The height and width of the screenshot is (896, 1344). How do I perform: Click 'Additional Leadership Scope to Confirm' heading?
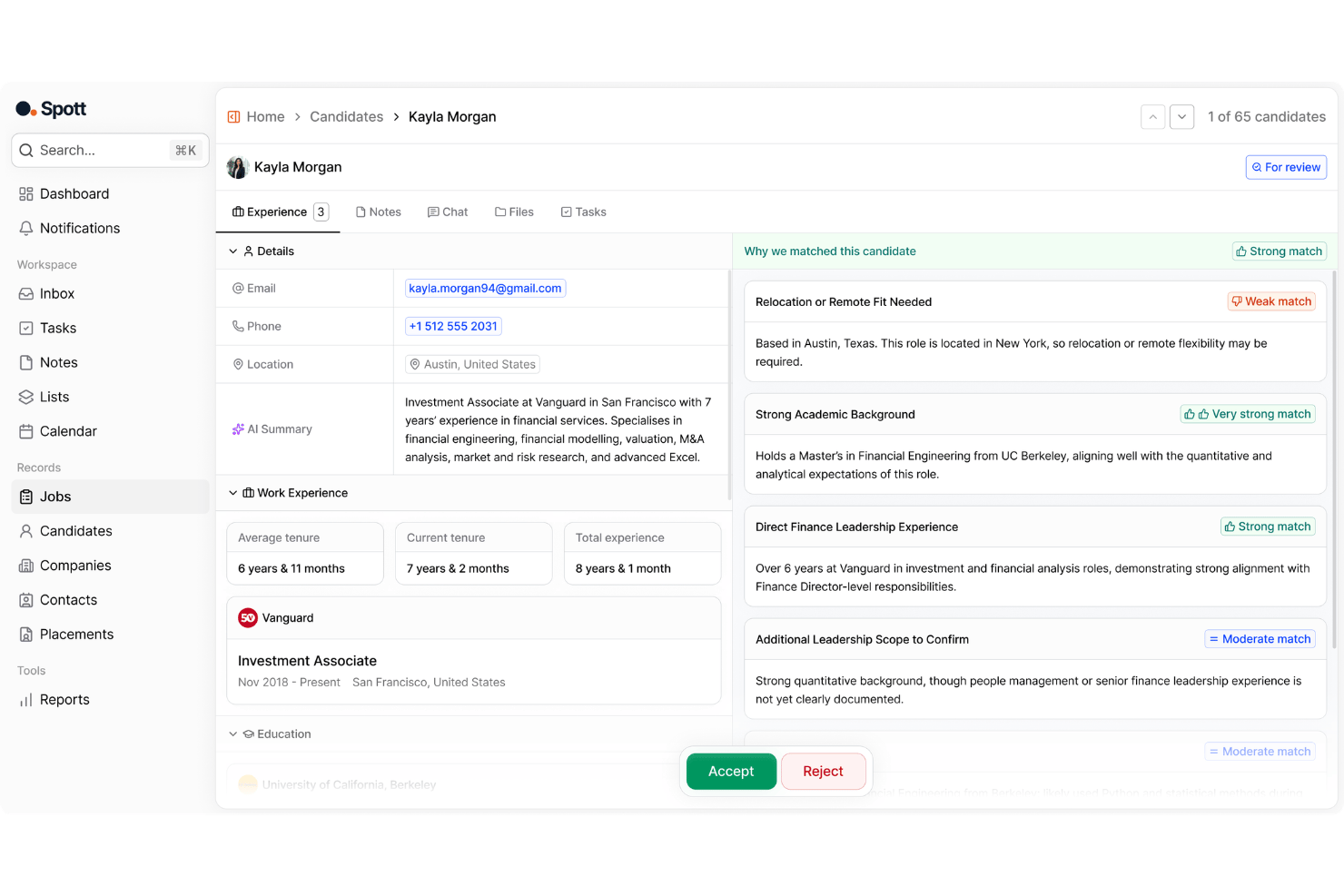[862, 640]
